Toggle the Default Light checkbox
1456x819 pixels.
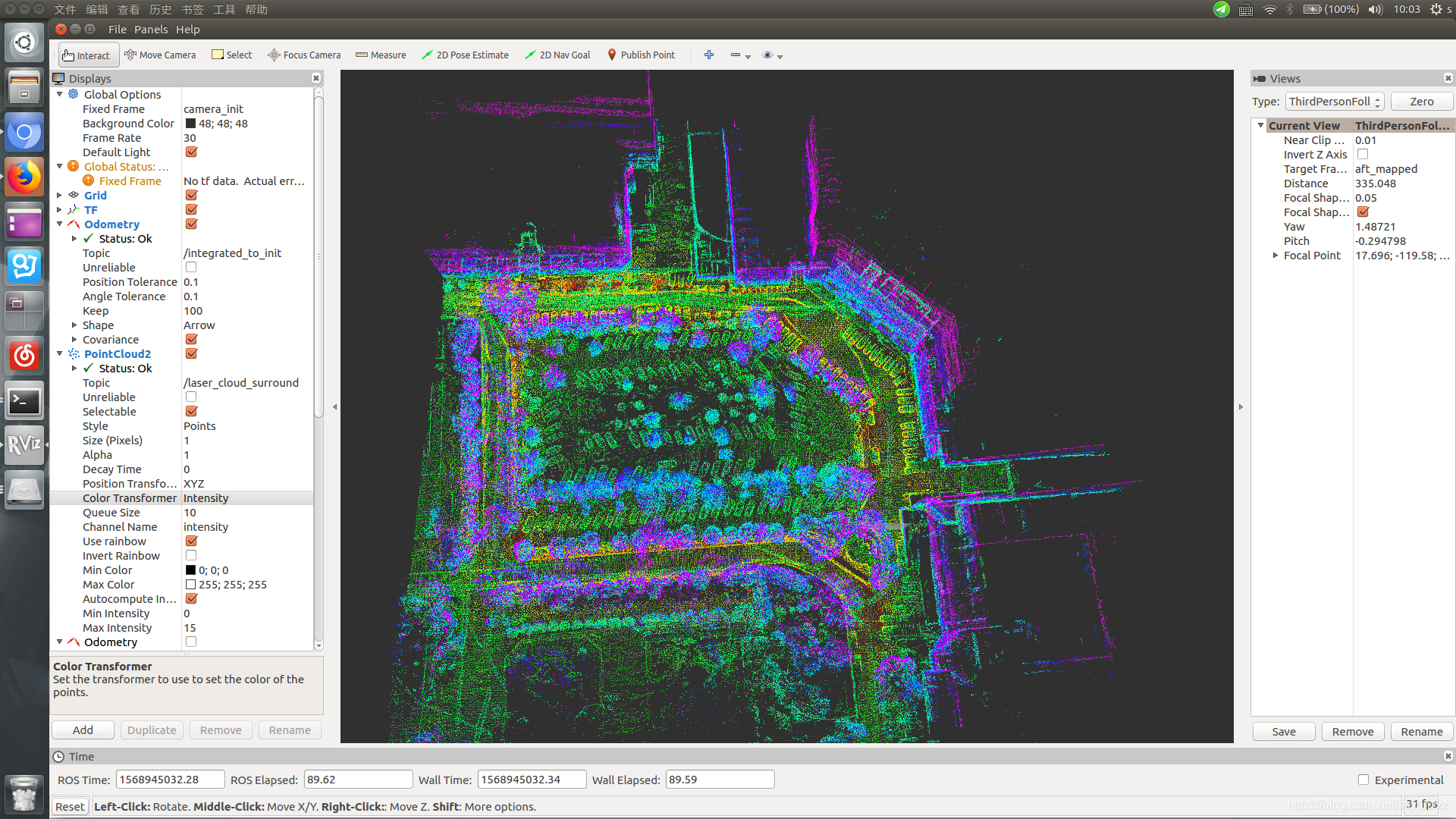tap(191, 152)
